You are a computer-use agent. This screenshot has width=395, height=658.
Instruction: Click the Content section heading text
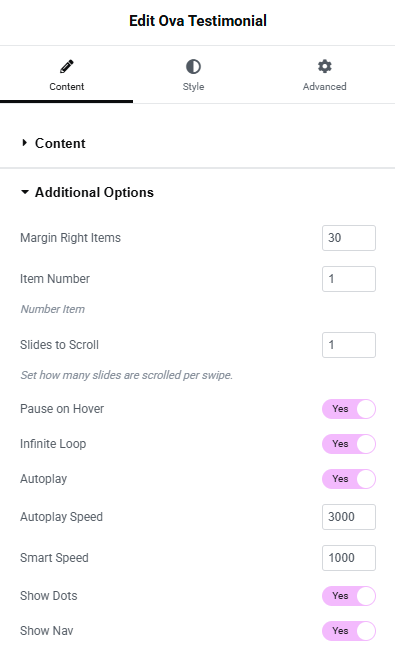60,144
